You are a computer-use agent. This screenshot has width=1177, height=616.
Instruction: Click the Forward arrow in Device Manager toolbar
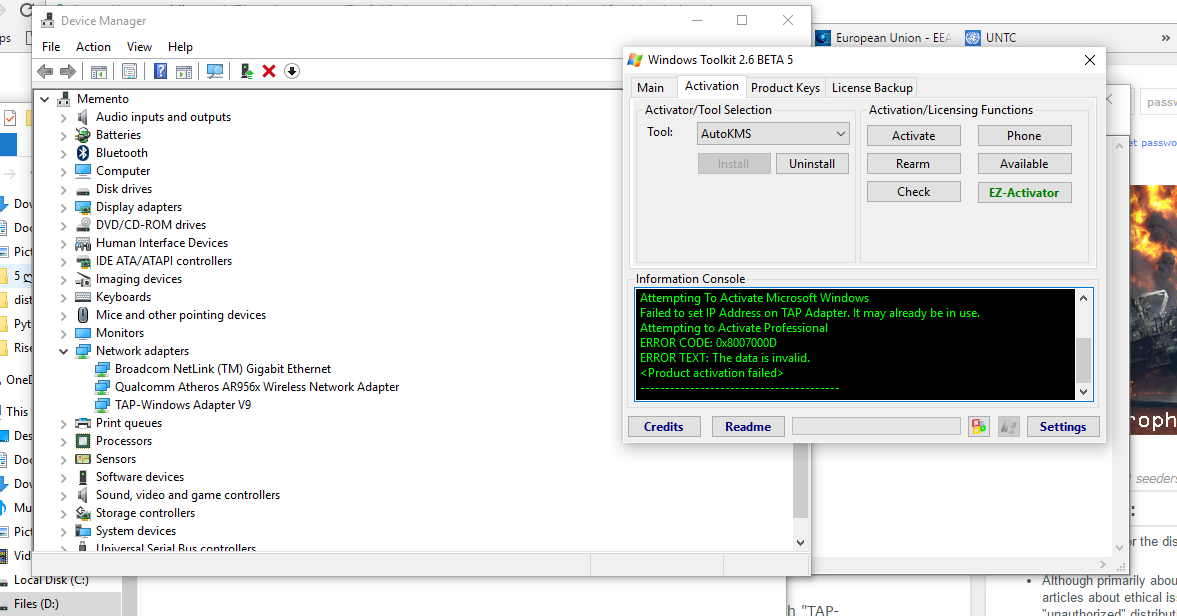(68, 71)
